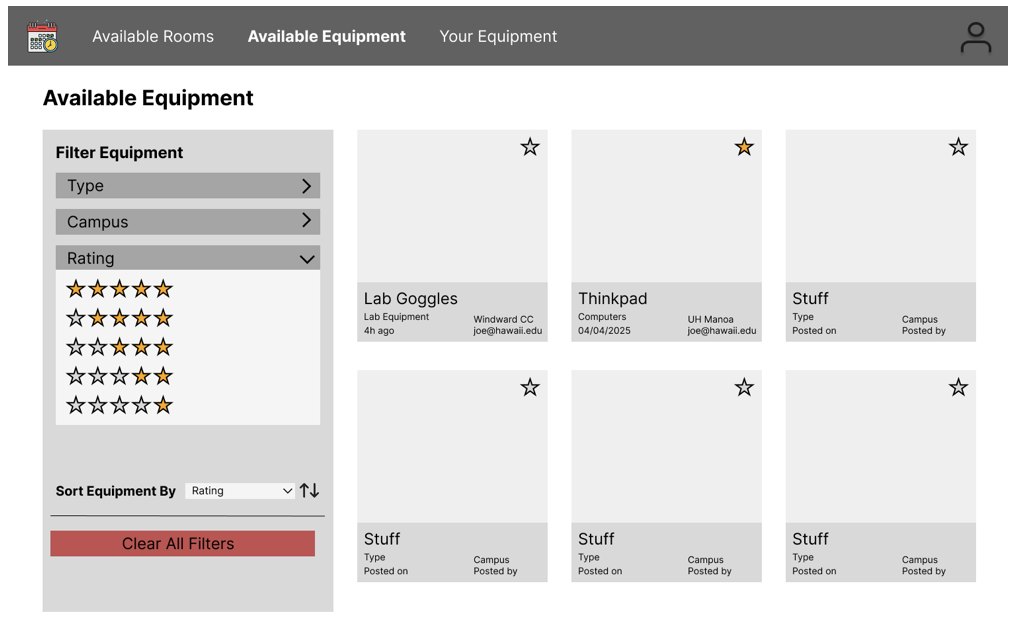Open the Sort Equipment By dropdown
Image resolution: width=1018 pixels, height=620 pixels.
[241, 491]
